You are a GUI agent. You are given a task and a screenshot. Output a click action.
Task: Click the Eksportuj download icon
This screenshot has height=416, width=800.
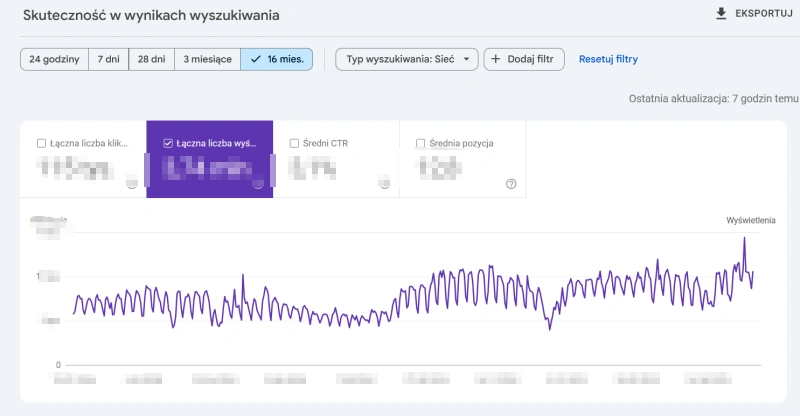coord(721,14)
